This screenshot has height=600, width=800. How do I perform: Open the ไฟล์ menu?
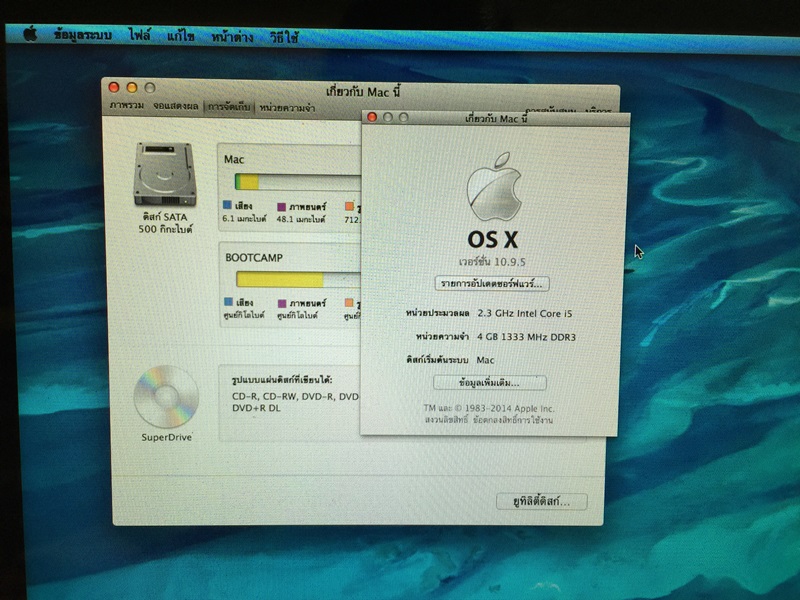140,36
